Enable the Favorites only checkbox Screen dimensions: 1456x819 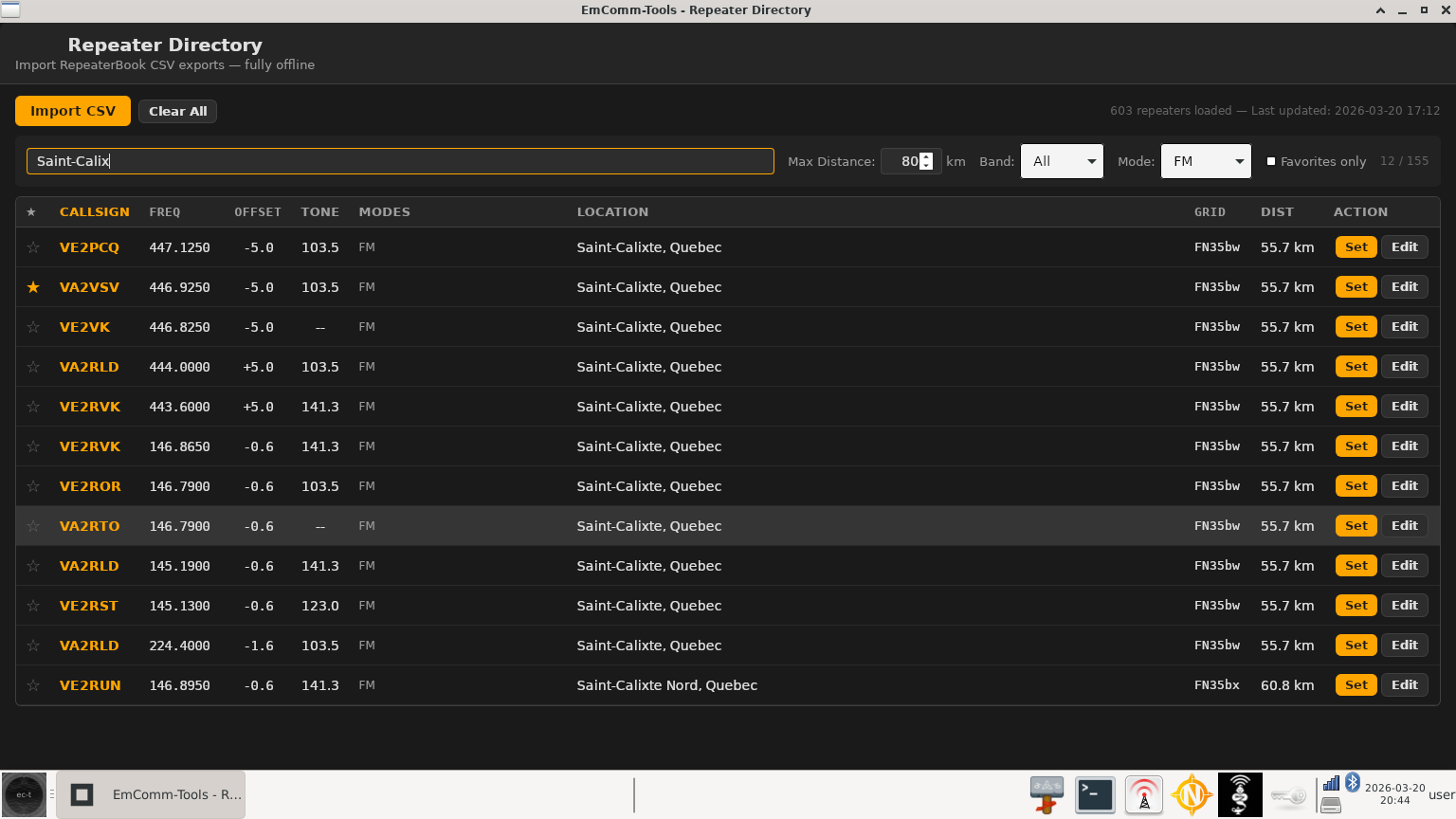coord(1271,161)
